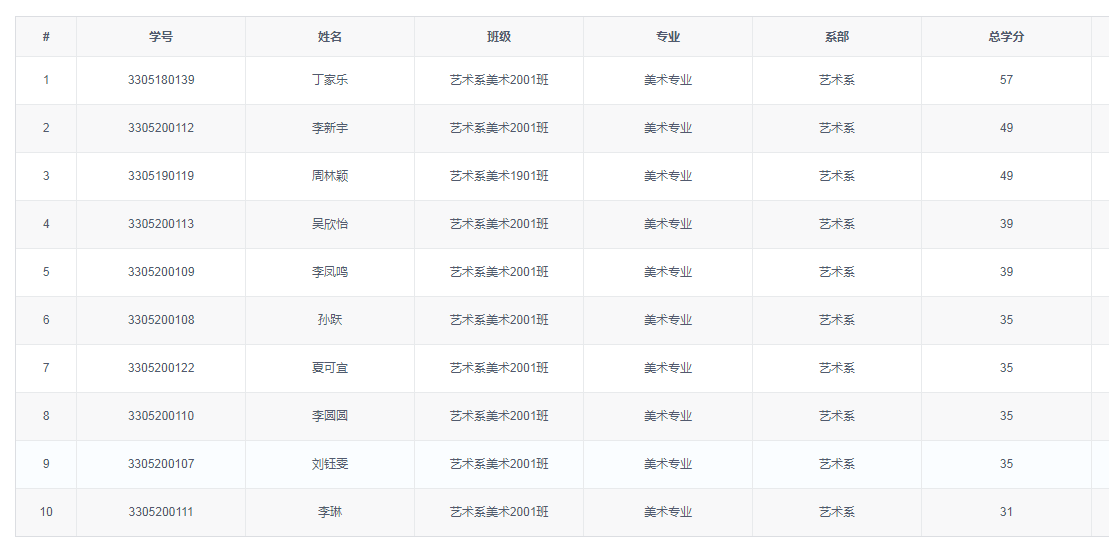Click the 班级 column header
The height and width of the screenshot is (548, 1109).
point(499,37)
